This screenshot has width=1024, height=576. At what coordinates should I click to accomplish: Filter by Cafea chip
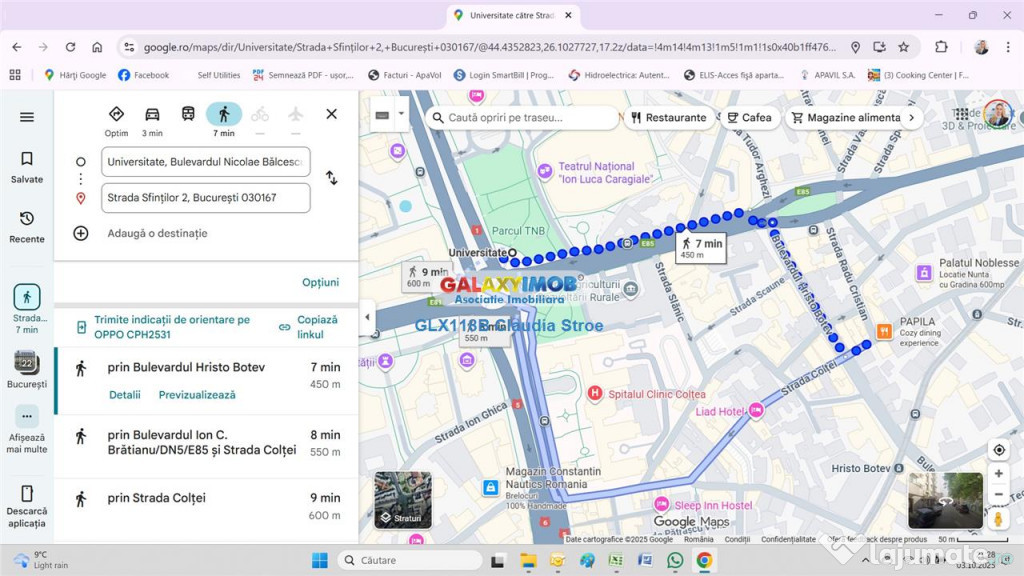click(x=749, y=118)
